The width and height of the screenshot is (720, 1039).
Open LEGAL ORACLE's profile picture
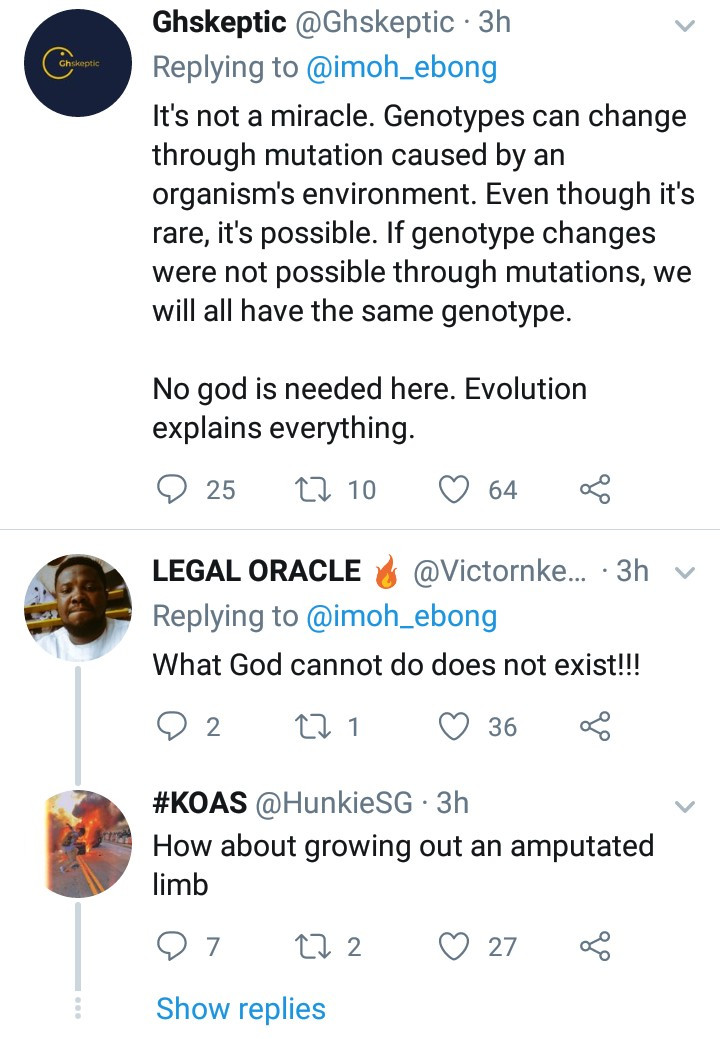point(77,608)
